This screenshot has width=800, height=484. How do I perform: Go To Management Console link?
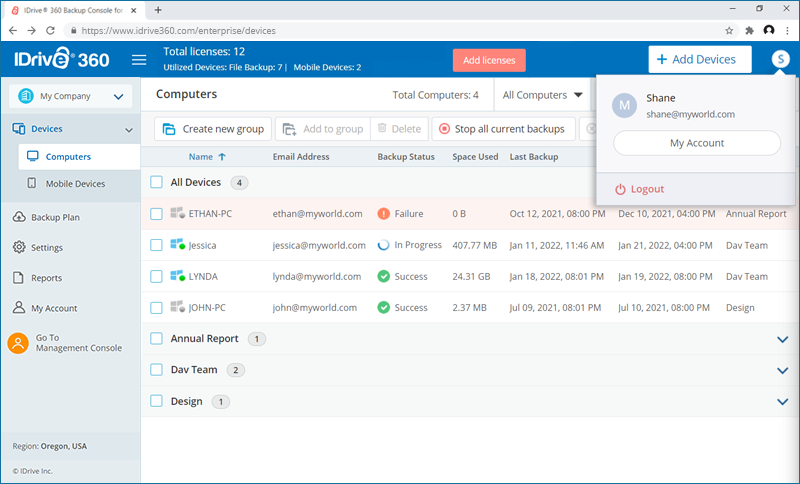click(79, 343)
